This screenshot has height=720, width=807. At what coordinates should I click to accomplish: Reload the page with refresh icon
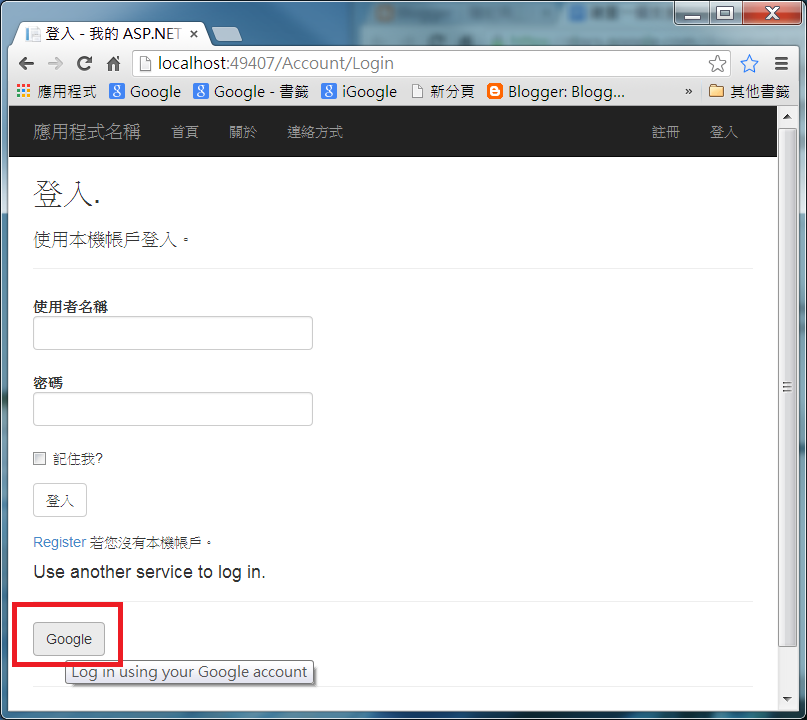point(84,64)
